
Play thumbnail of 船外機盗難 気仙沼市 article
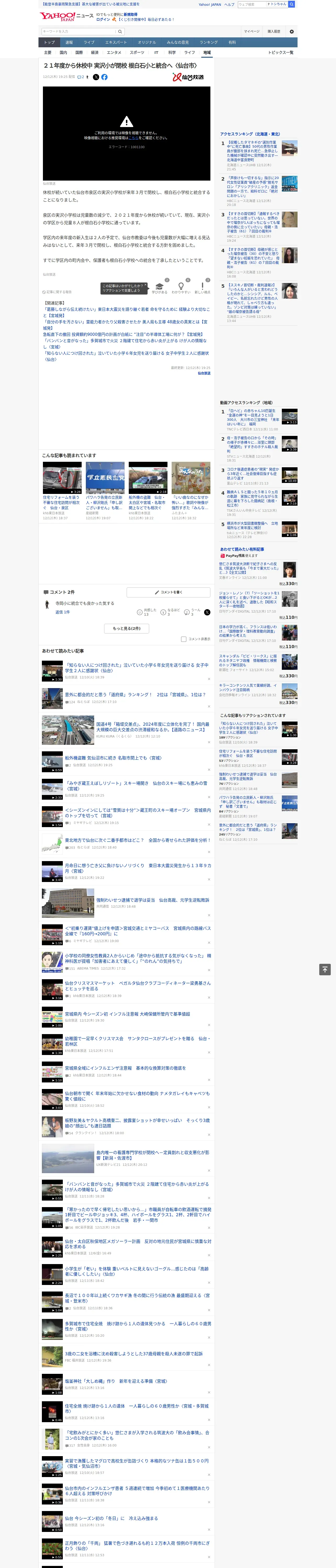(x=52, y=762)
